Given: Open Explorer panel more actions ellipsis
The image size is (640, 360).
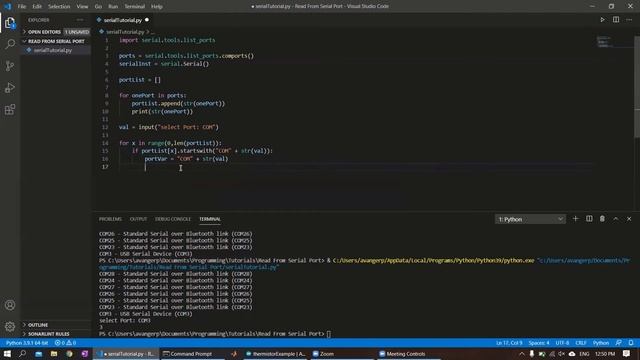Looking at the screenshot, I should pyautogui.click(x=80, y=20).
